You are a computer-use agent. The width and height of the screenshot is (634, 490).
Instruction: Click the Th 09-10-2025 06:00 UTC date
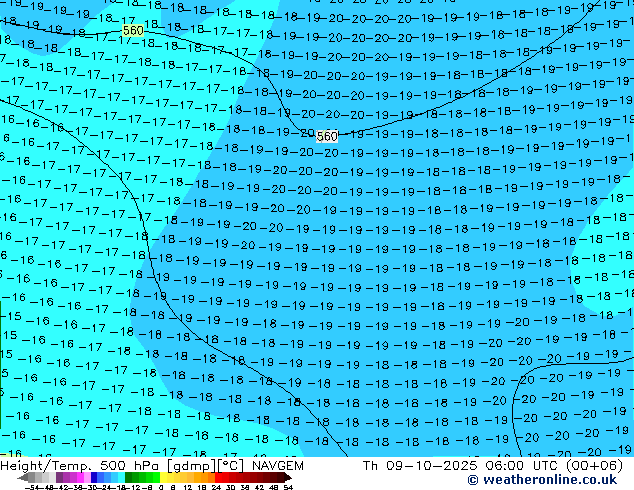[x=461, y=466]
